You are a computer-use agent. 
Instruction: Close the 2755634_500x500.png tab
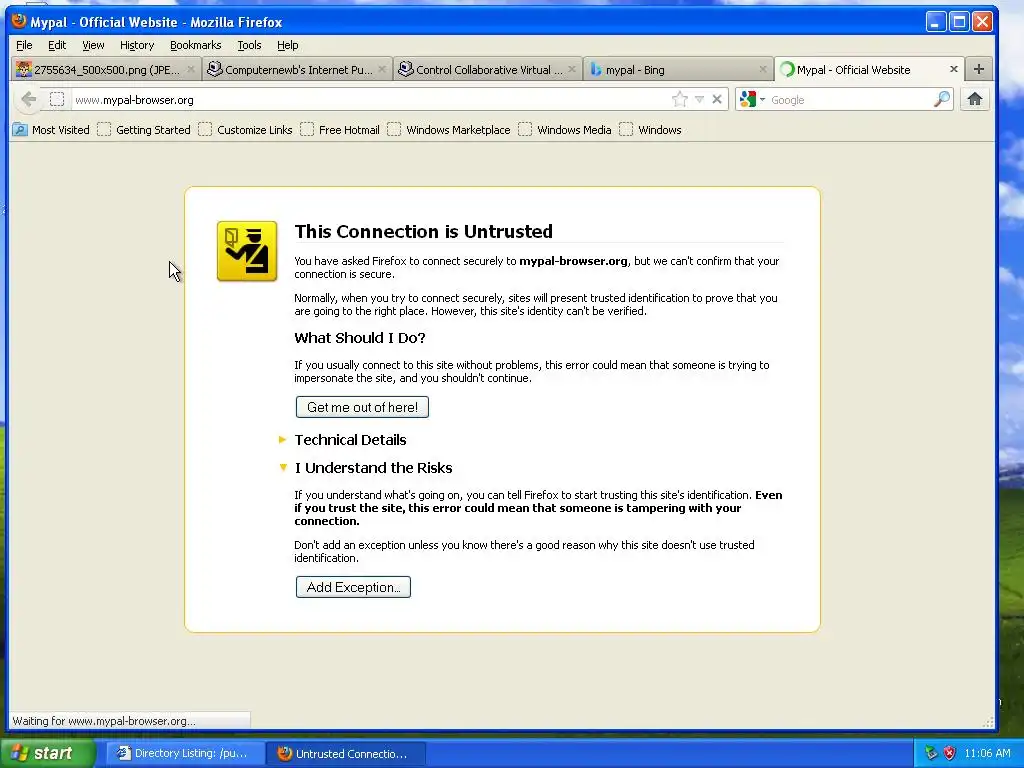(x=191, y=69)
